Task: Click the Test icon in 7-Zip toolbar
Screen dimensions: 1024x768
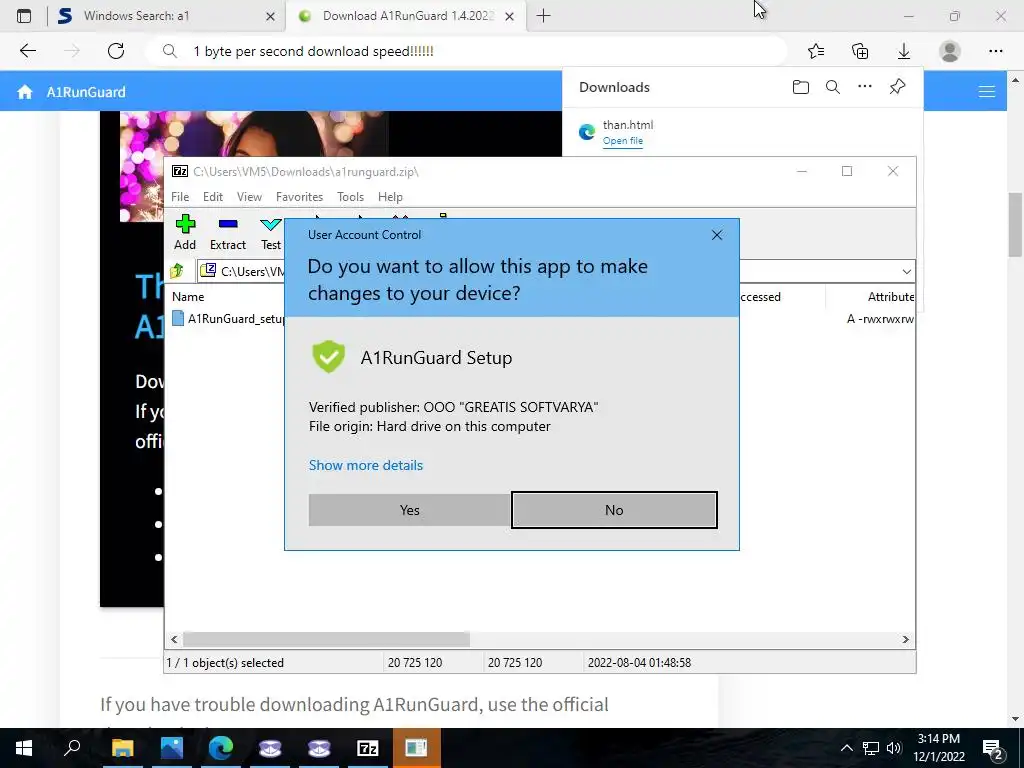Action: [x=270, y=232]
